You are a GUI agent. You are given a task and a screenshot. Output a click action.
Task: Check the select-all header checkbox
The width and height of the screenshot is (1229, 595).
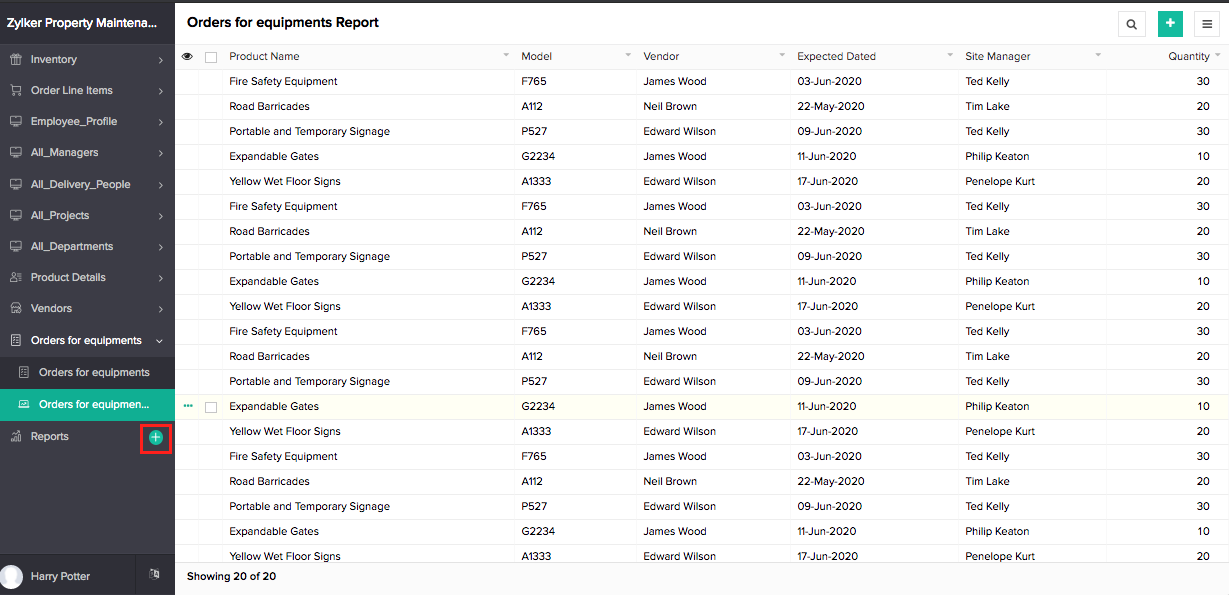(x=210, y=57)
